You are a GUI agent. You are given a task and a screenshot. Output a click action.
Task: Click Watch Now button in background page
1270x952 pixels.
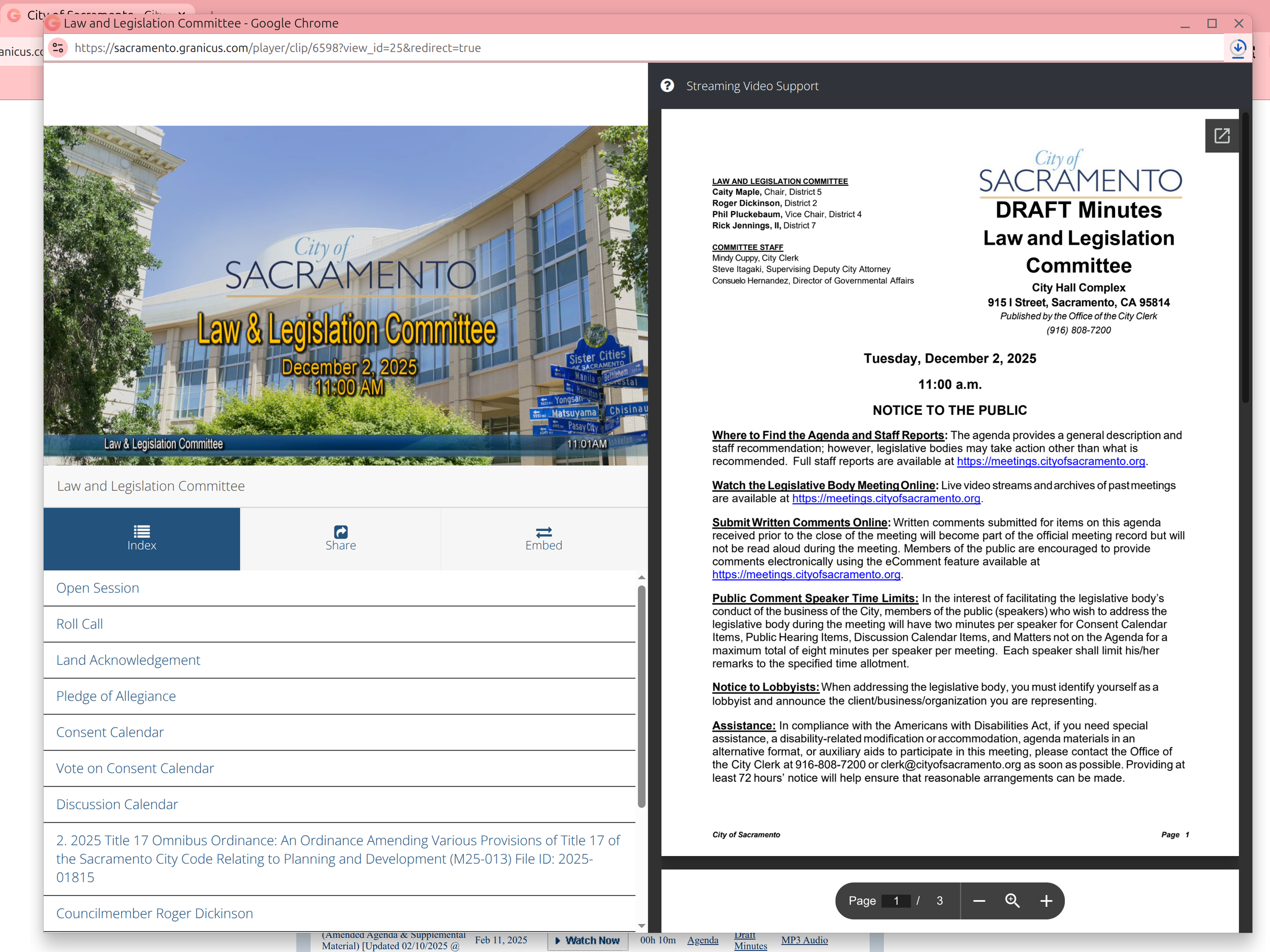click(587, 940)
